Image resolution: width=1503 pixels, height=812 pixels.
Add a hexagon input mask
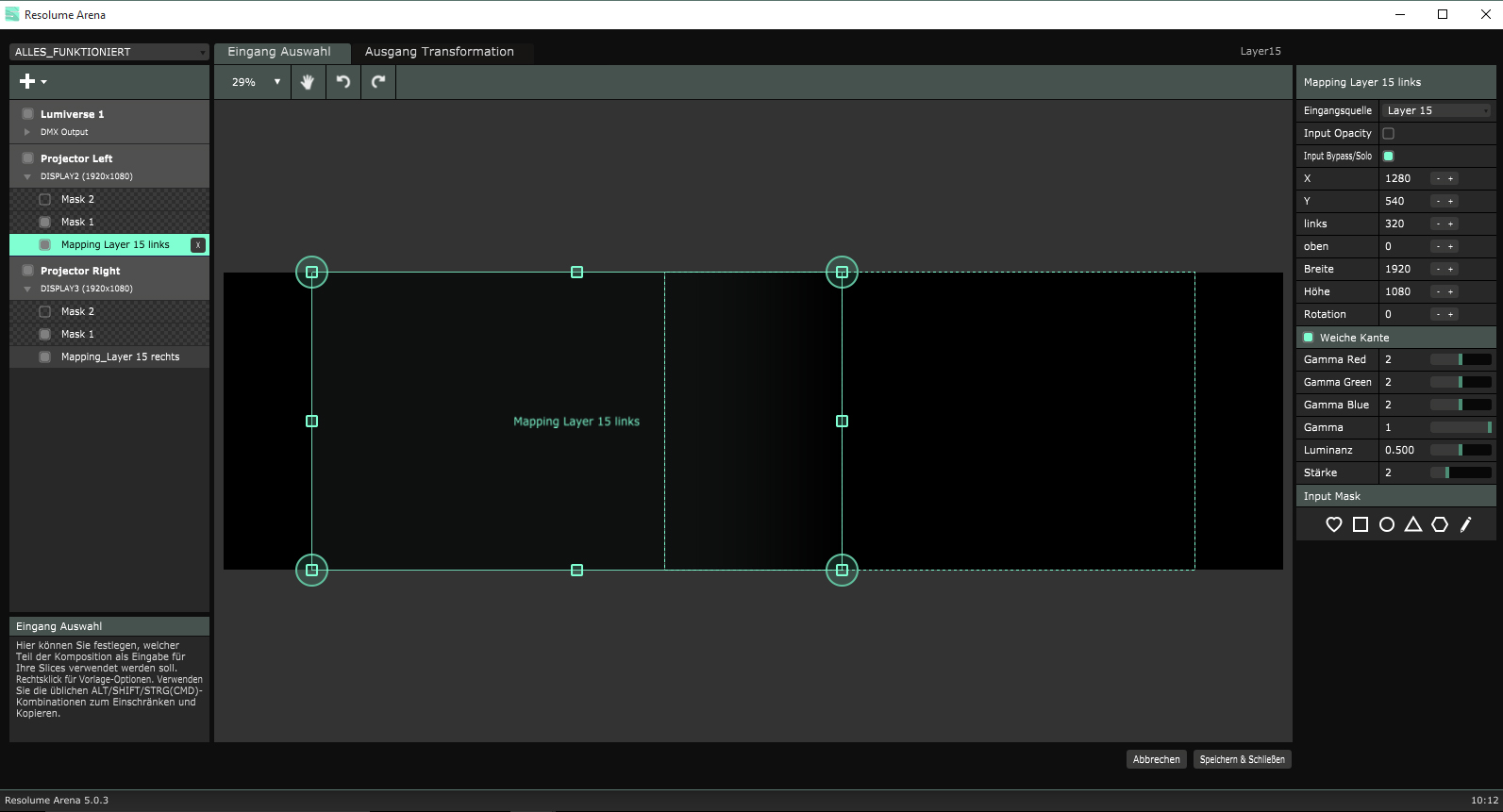pos(1439,524)
